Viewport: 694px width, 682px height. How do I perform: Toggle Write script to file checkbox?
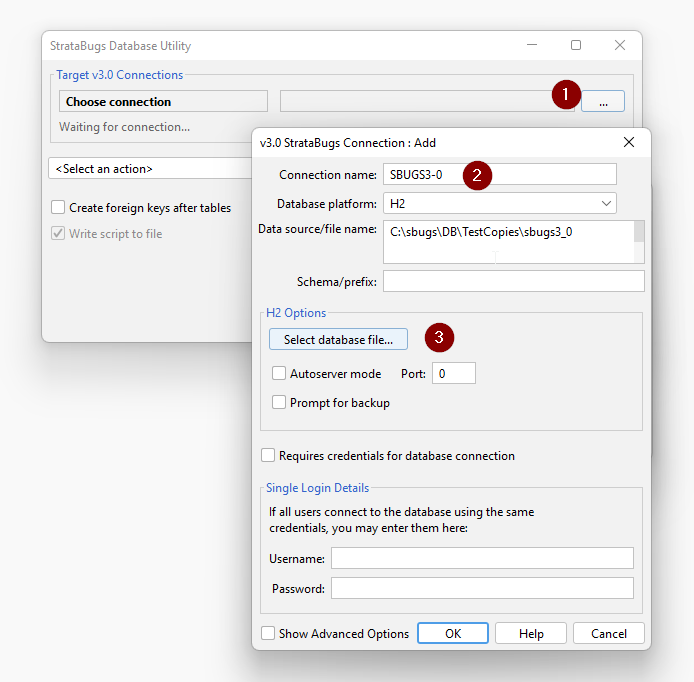point(58,233)
